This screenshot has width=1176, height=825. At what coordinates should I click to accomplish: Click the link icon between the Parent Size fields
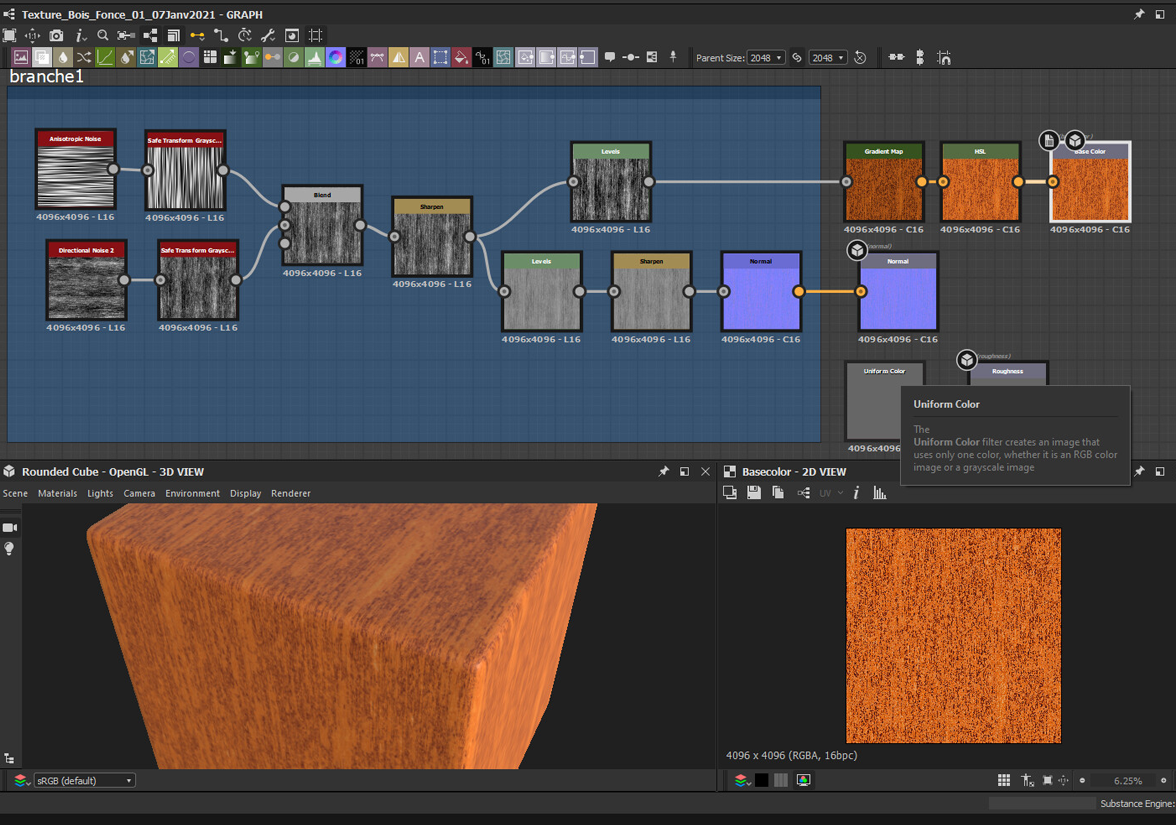(798, 57)
